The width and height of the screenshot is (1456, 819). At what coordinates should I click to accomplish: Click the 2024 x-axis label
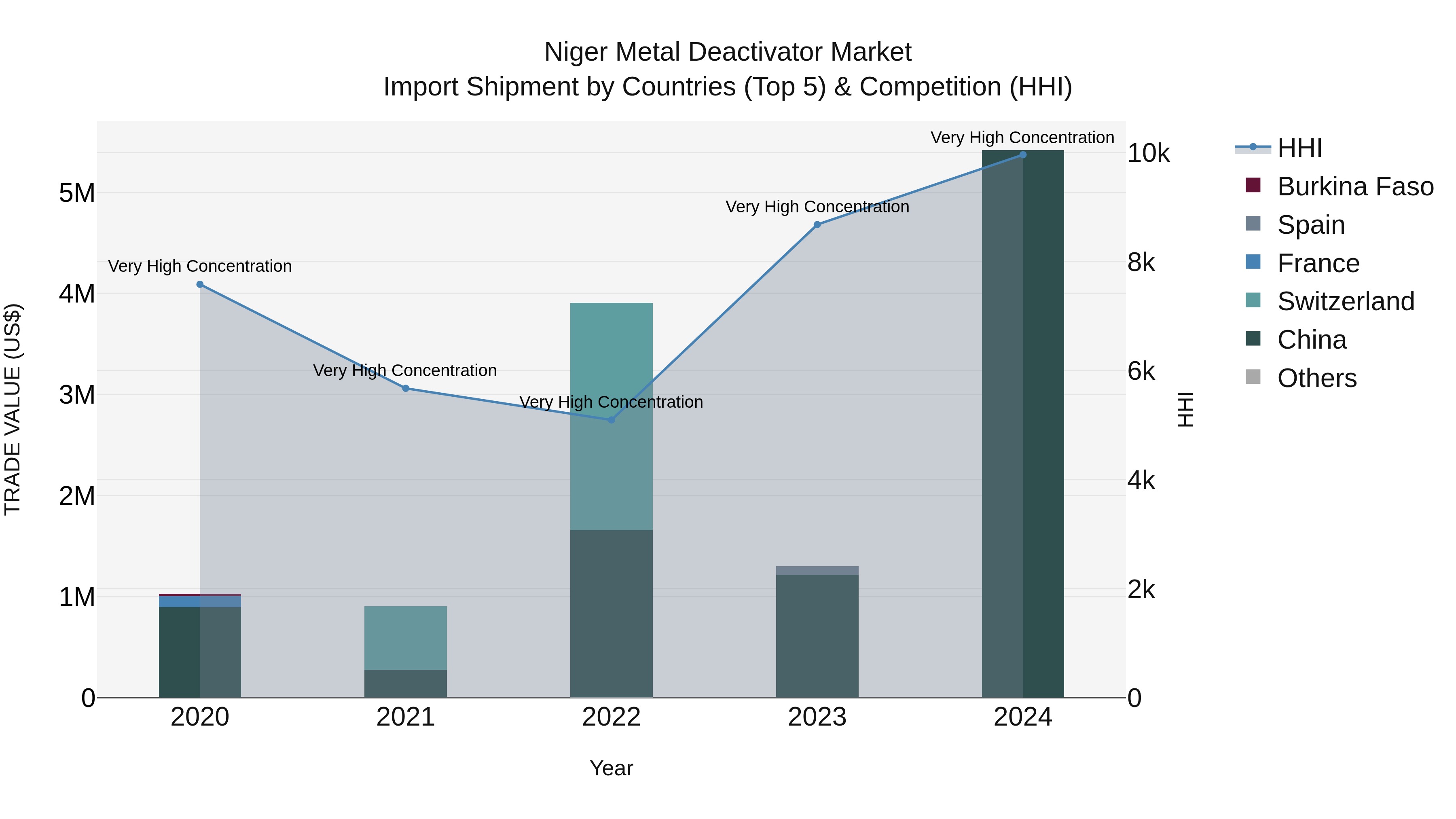click(x=1022, y=717)
